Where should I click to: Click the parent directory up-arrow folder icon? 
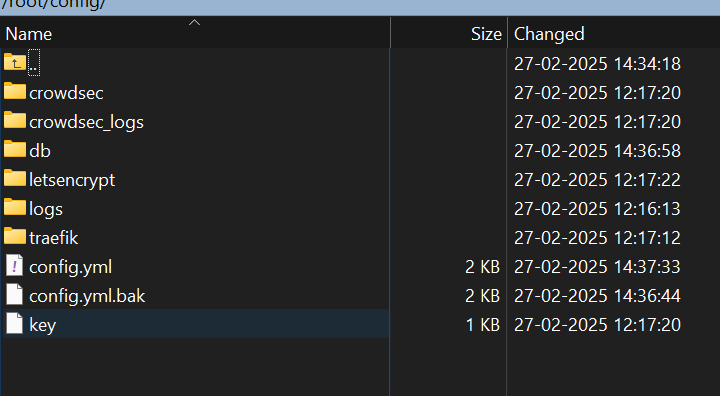click(15, 62)
